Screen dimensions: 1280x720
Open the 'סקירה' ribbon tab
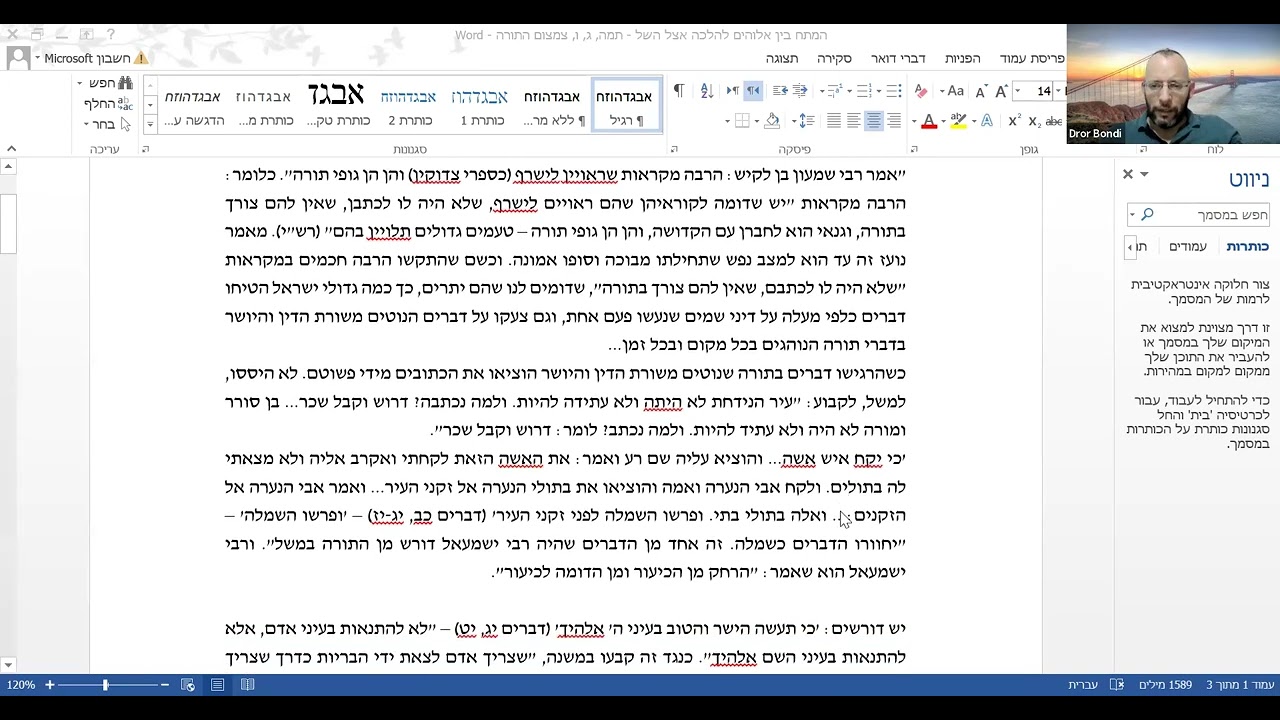(834, 59)
